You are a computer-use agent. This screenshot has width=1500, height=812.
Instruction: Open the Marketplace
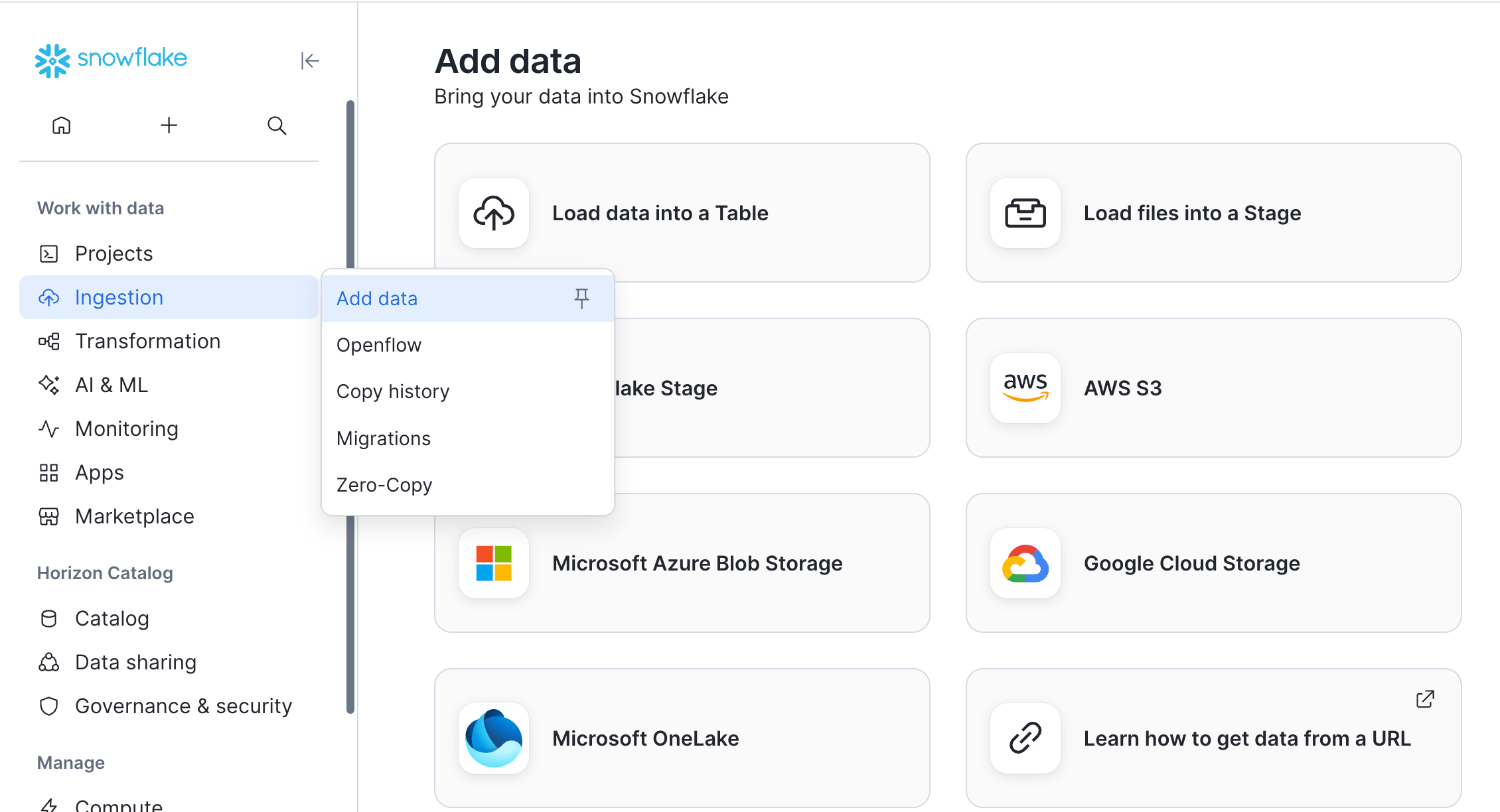coord(169,516)
